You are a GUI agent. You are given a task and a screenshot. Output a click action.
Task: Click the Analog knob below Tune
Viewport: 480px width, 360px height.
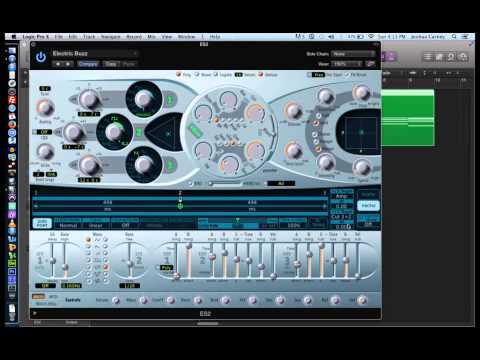45,108
